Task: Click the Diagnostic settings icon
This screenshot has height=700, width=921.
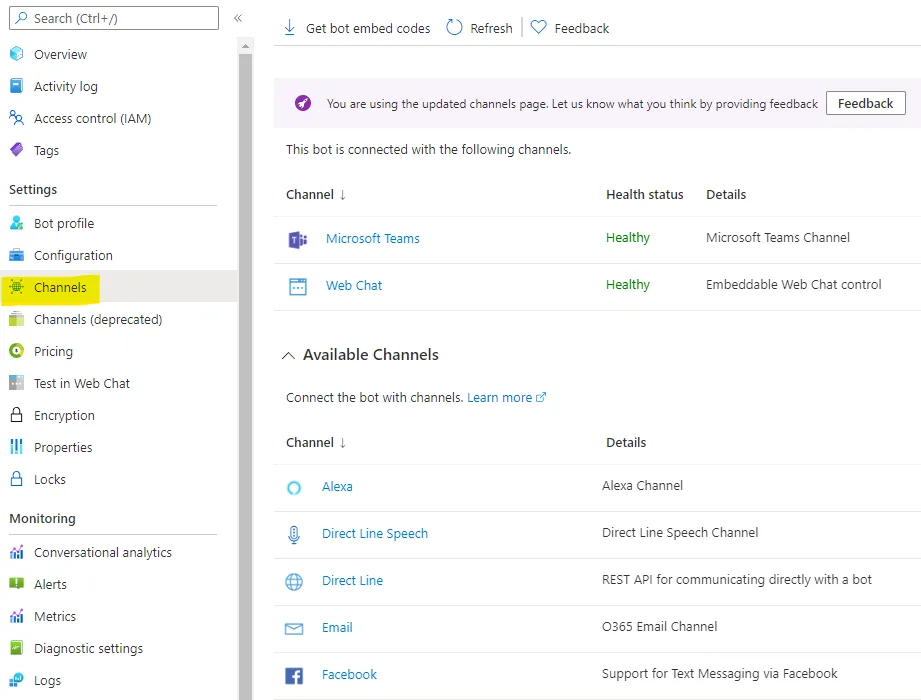Action: coord(16,648)
